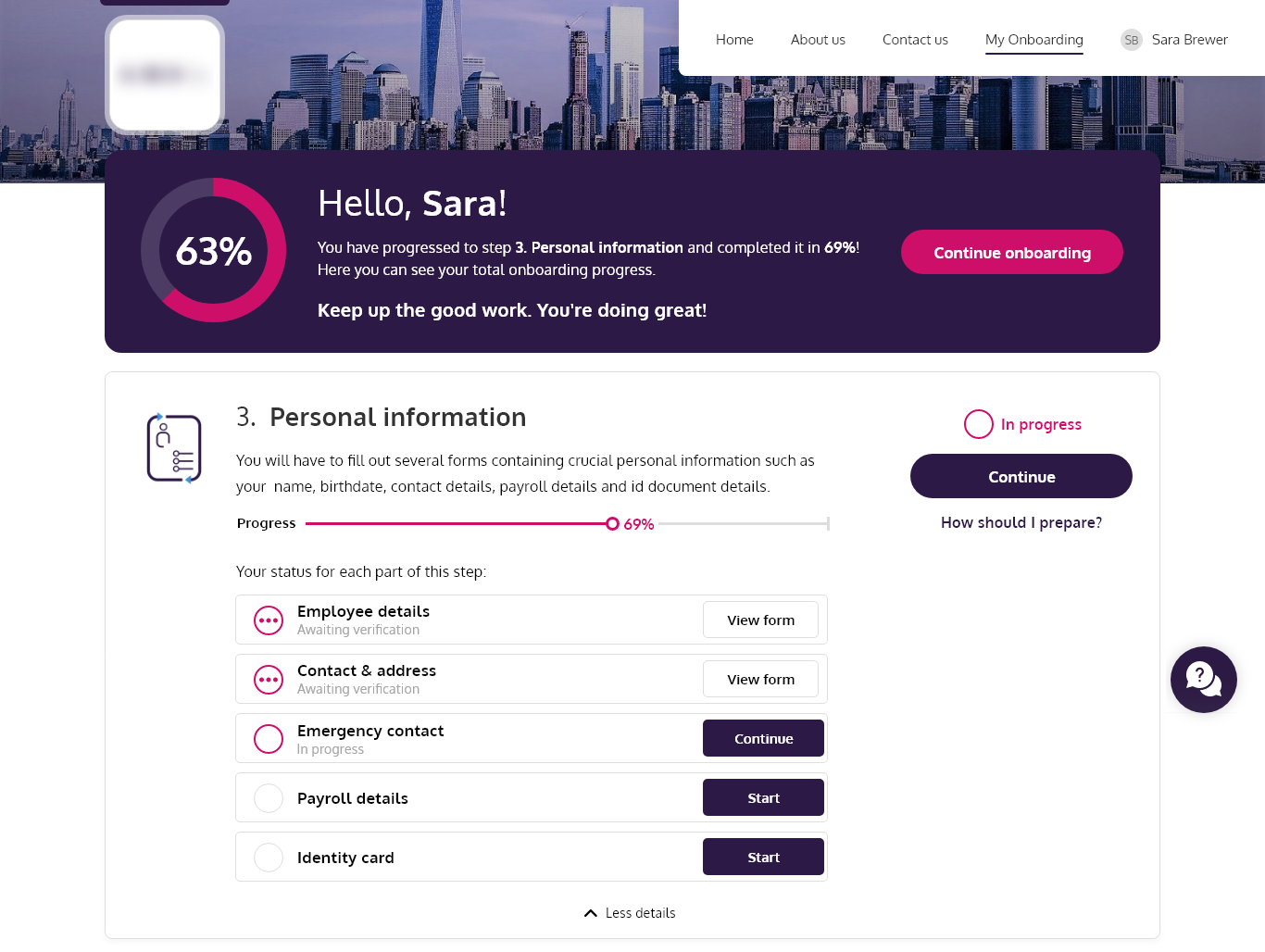Expand How should I prepare?

click(x=1021, y=522)
